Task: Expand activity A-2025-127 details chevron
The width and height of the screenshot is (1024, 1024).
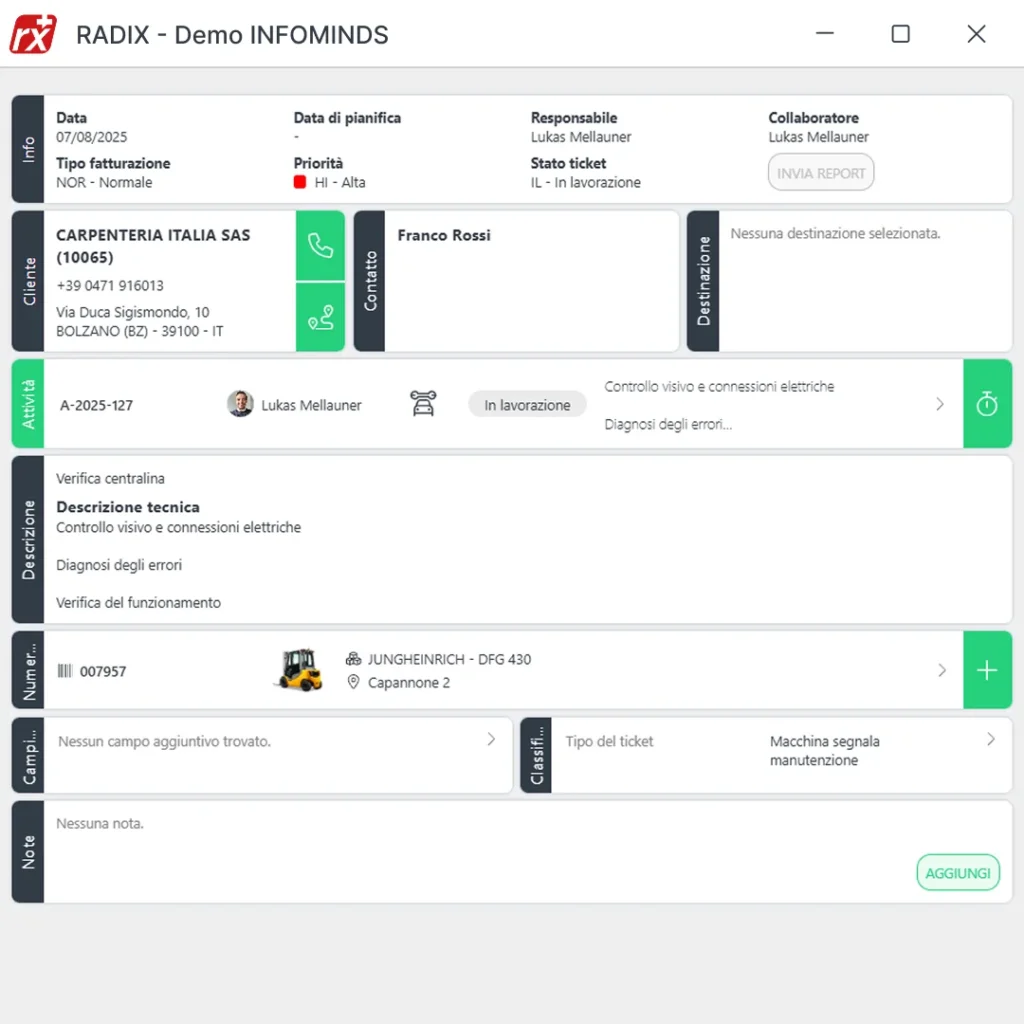Action: [939, 404]
